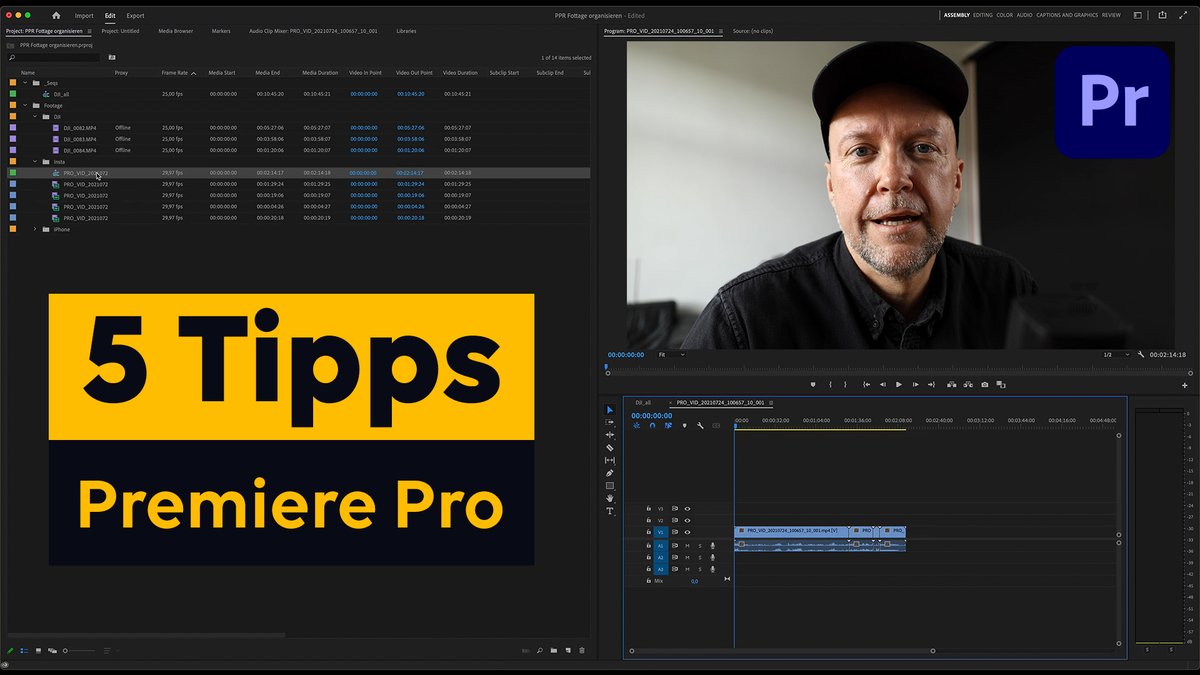Viewport: 1200px width, 675px height.
Task: Expand the iPhone bin
Action: (35, 229)
